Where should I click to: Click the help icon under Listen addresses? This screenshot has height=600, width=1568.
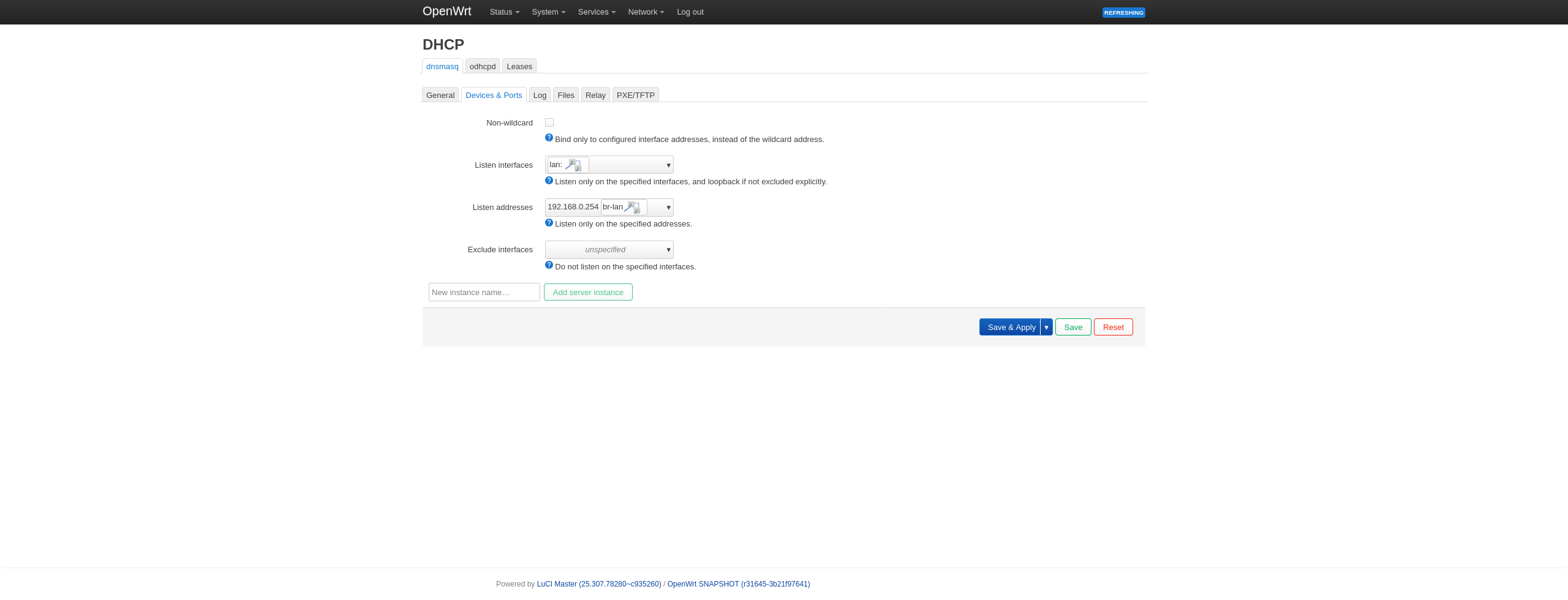point(549,223)
